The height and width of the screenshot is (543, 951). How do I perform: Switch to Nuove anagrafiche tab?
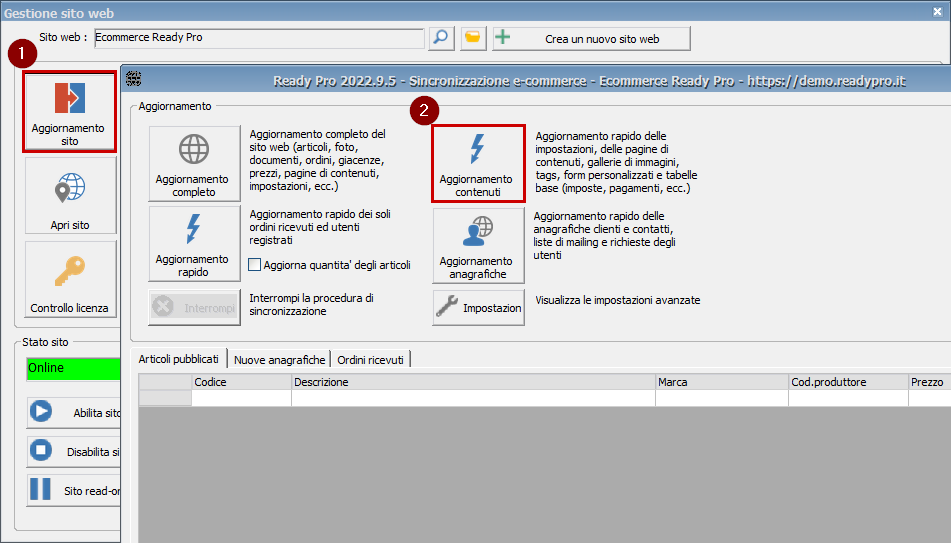click(x=279, y=360)
